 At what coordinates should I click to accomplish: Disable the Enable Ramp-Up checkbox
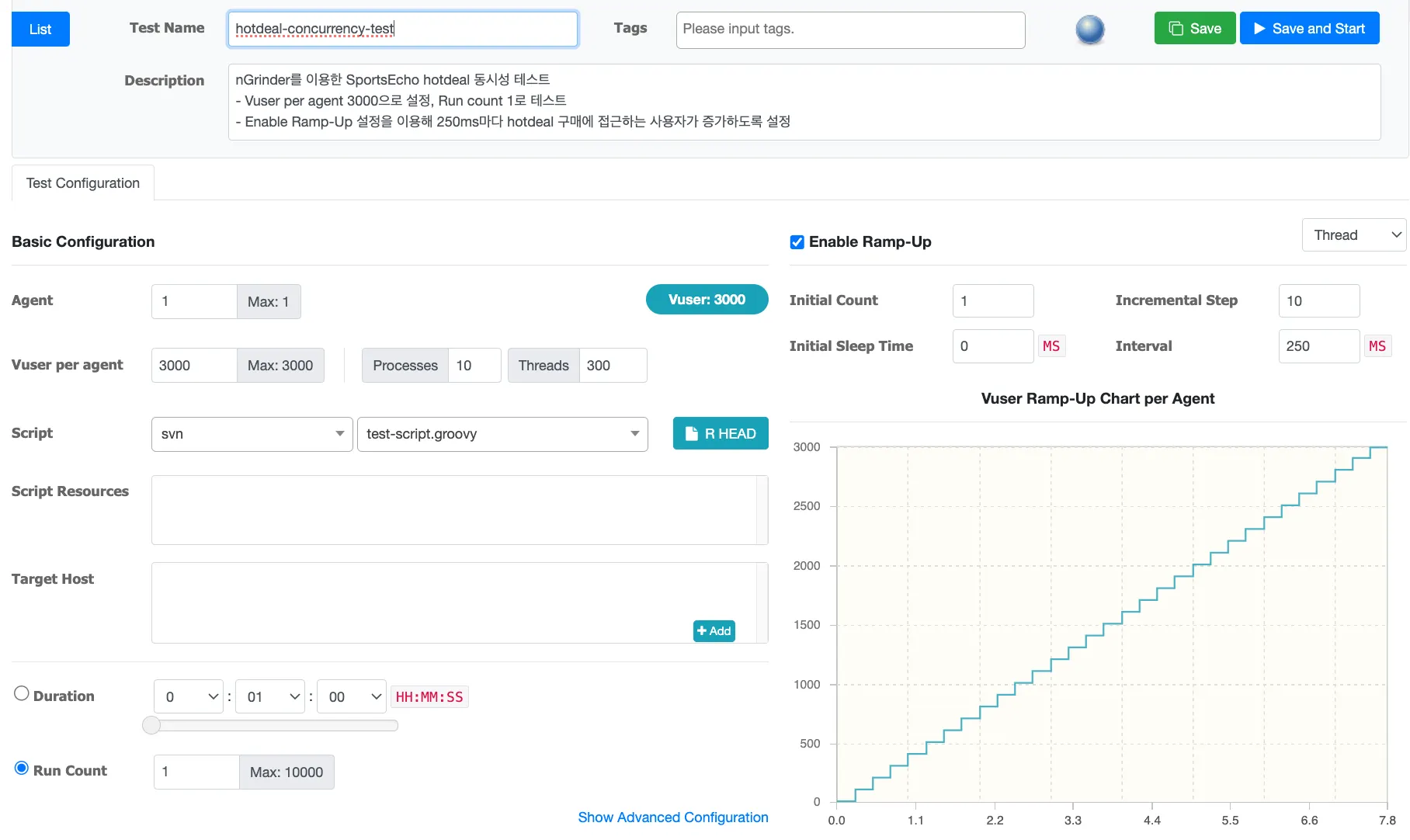coord(797,242)
